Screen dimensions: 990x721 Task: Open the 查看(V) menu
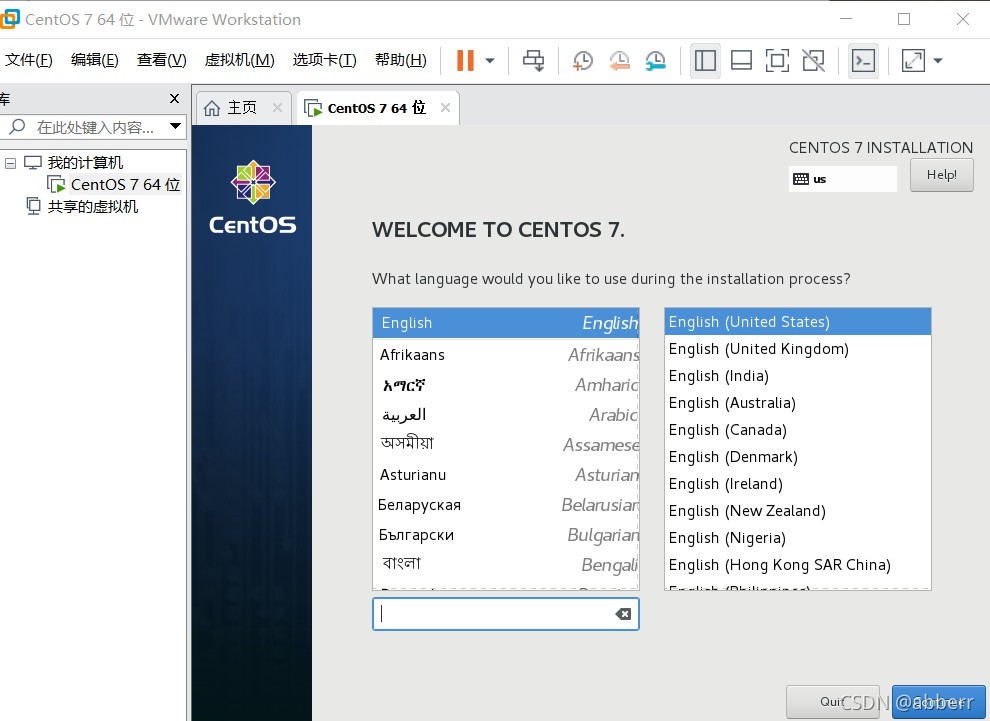tap(162, 60)
